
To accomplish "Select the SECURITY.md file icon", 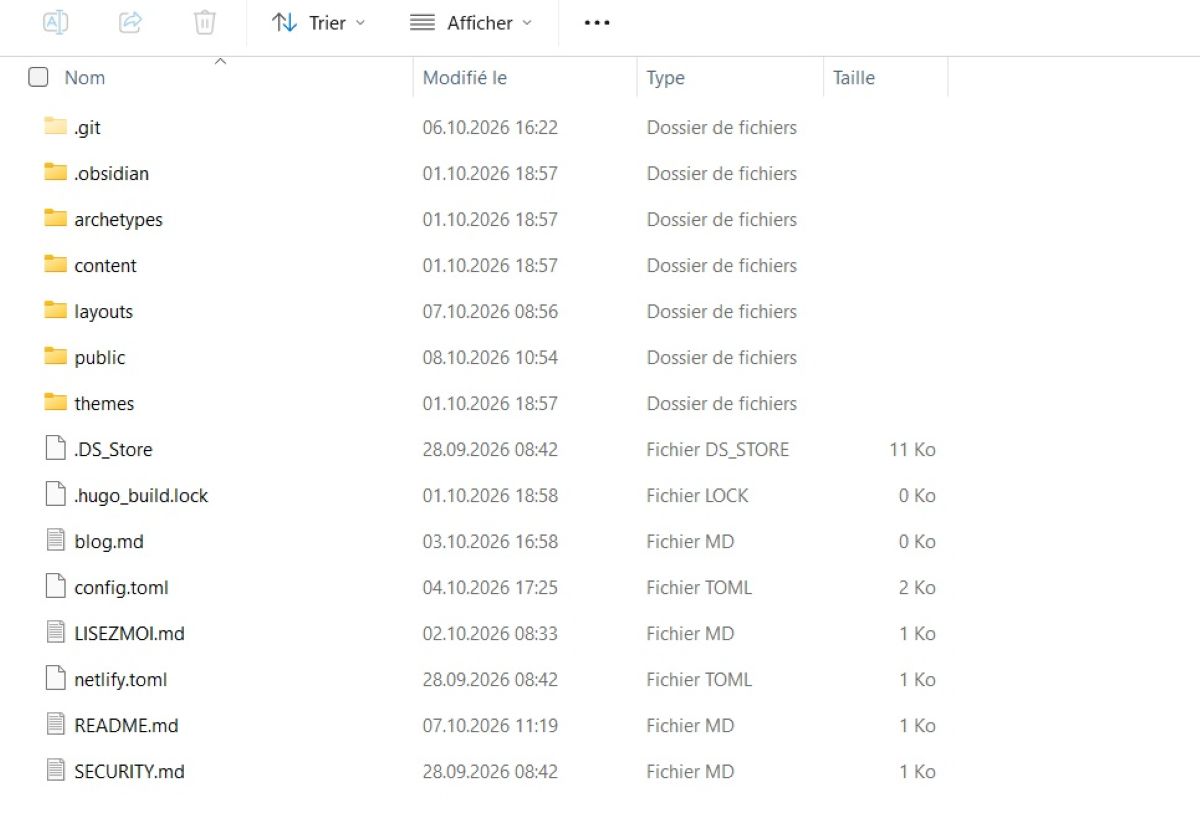I will pos(56,771).
